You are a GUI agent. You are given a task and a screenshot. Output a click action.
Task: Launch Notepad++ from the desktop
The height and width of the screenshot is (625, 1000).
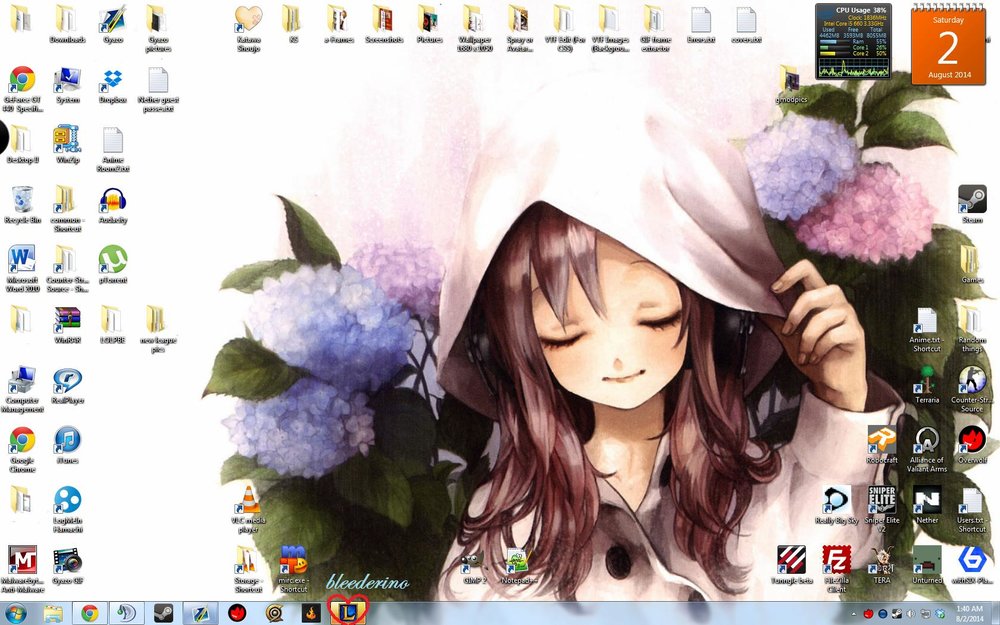(x=519, y=565)
